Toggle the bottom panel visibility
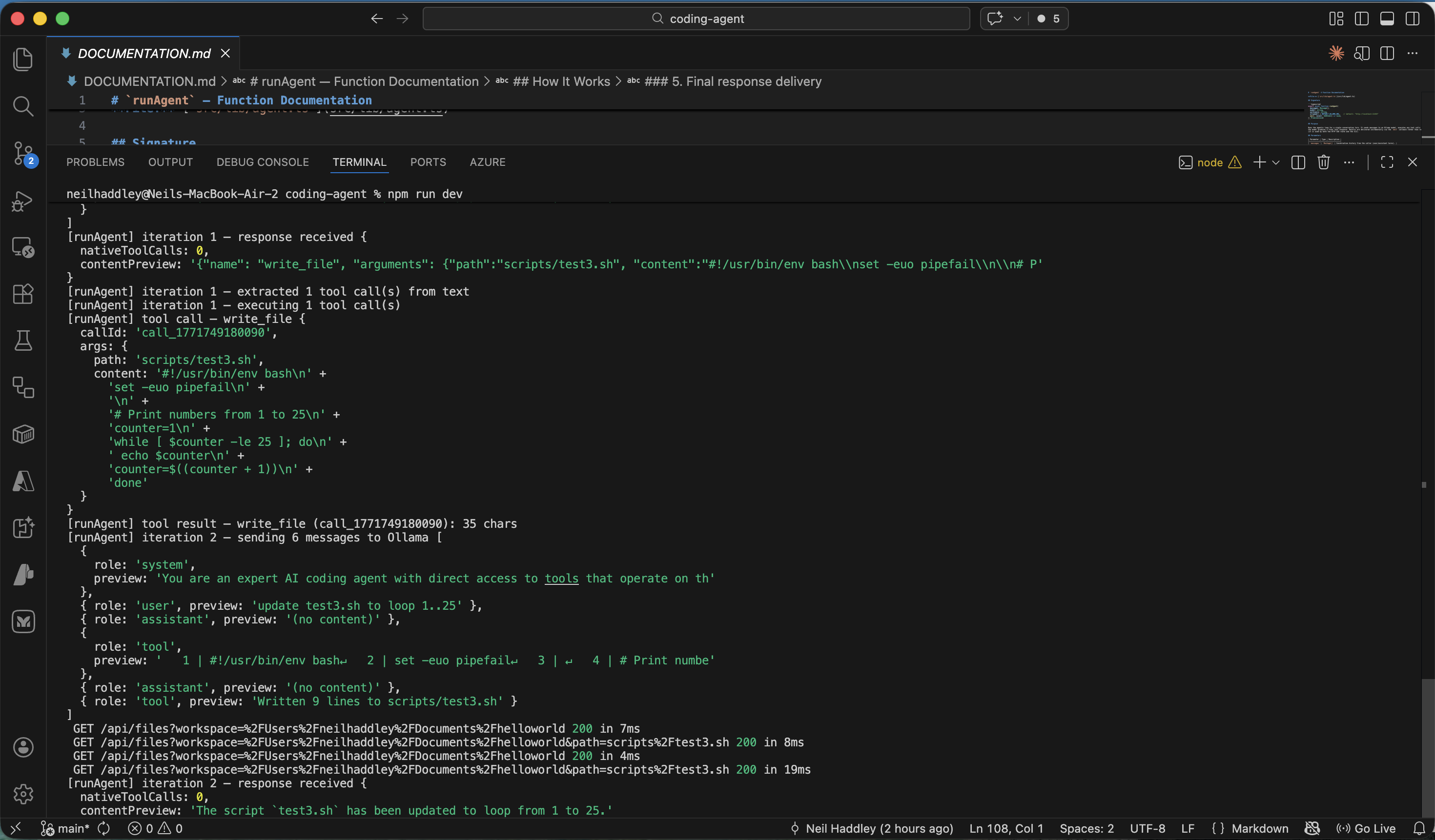Screen dimensions: 1435x840 1387,18
